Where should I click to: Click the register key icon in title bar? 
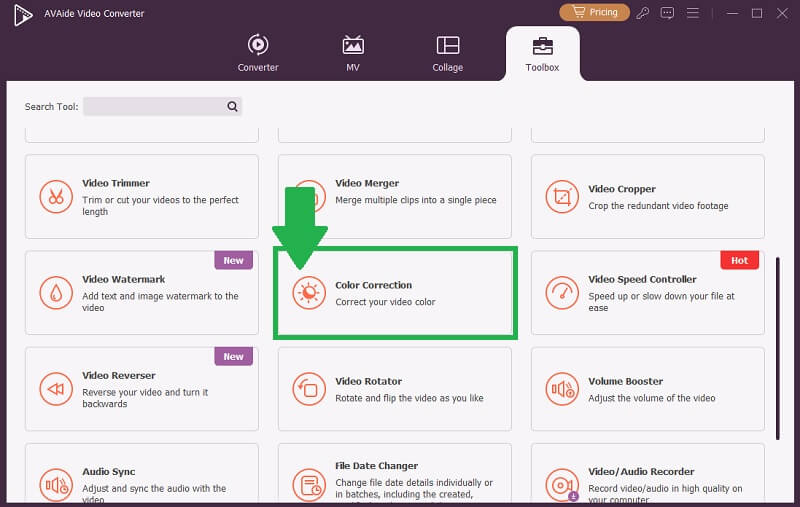(x=643, y=13)
